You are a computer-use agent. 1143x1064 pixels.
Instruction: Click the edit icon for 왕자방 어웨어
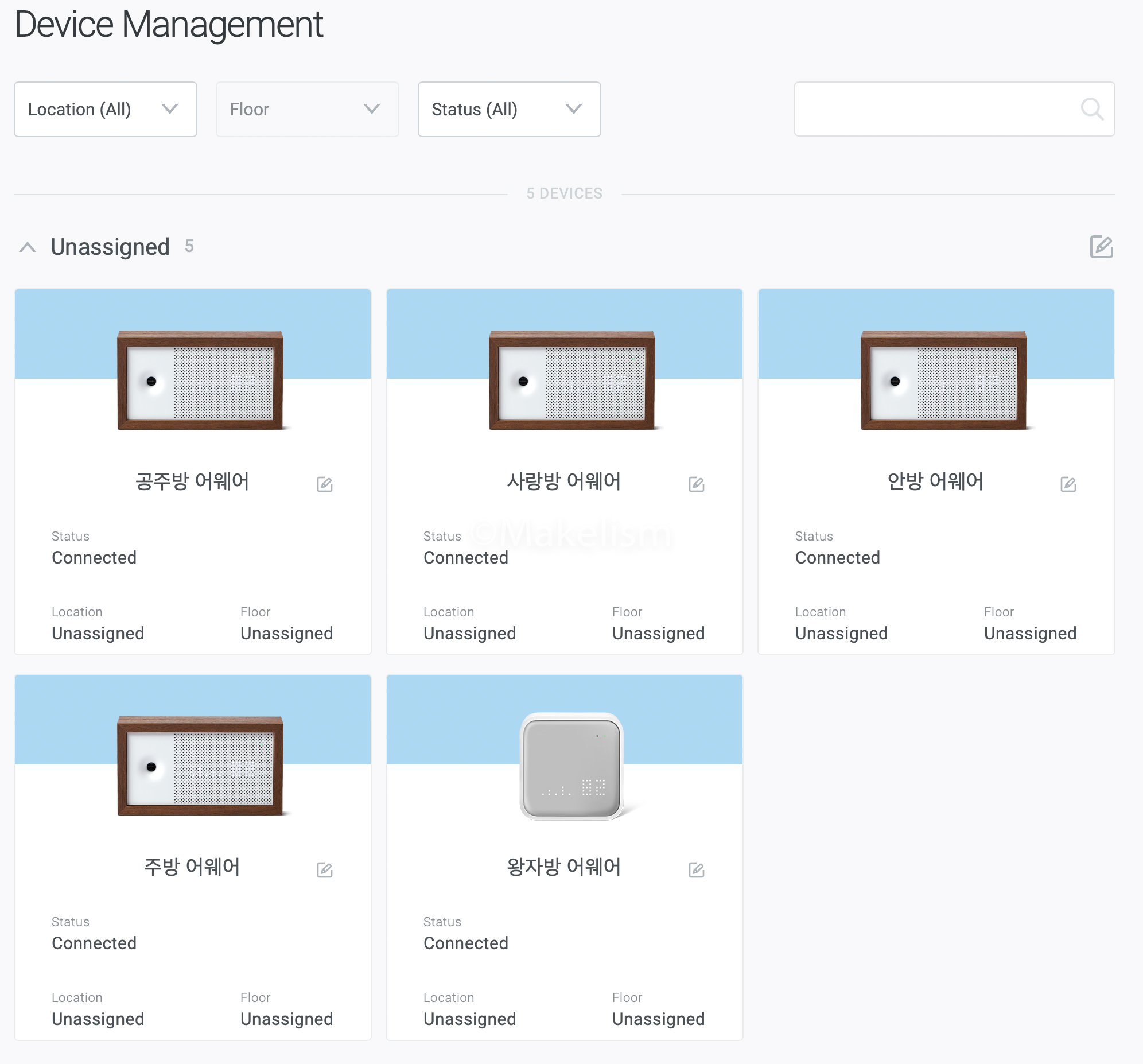(696, 869)
